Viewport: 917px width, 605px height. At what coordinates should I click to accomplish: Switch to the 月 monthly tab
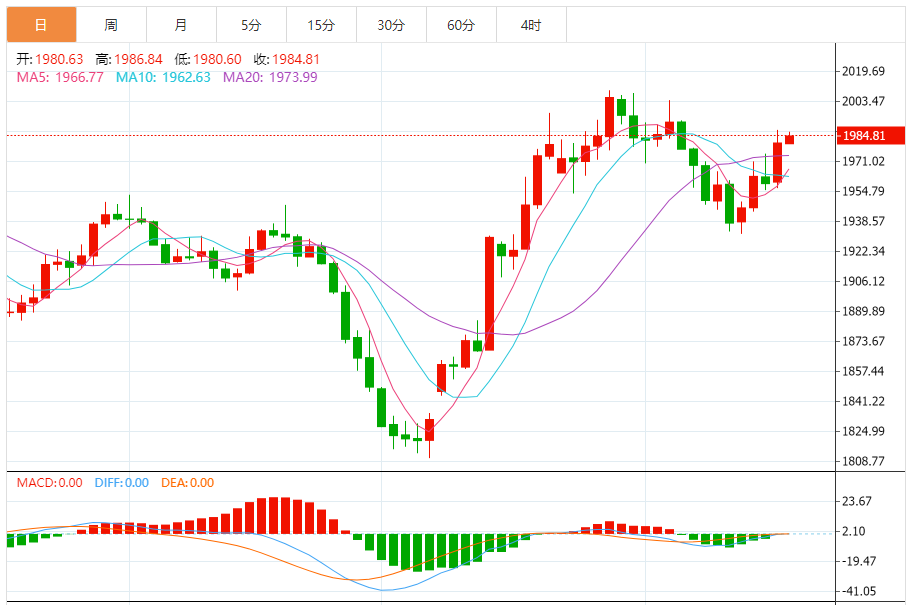[181, 25]
